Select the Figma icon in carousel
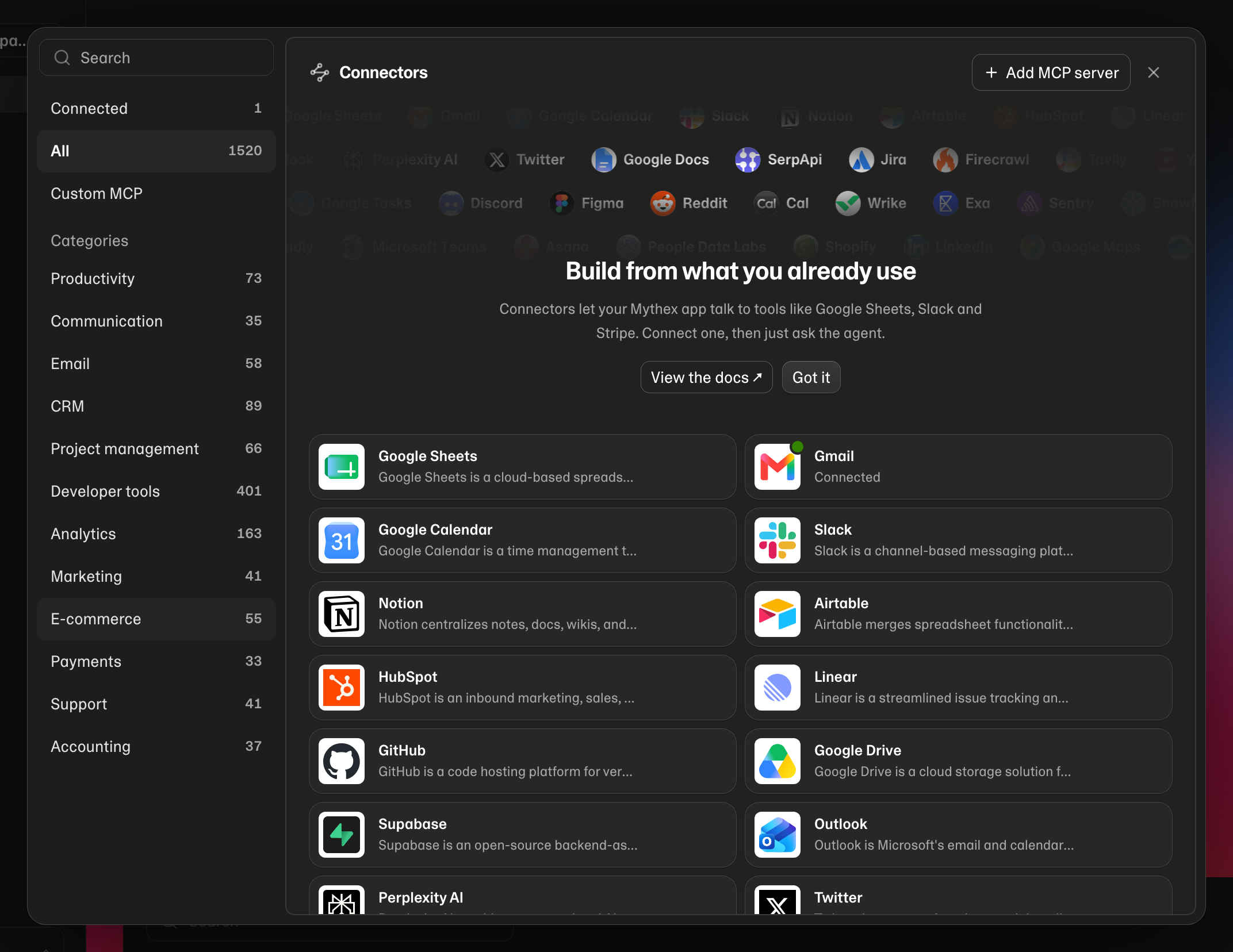 562,204
